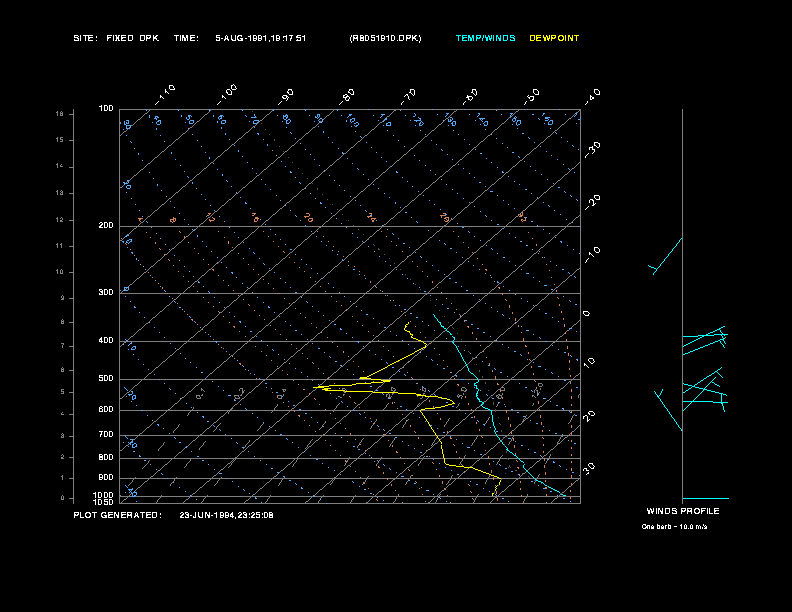Click the "SITE:" header label
Viewport: 792px width, 612px height.
85,38
